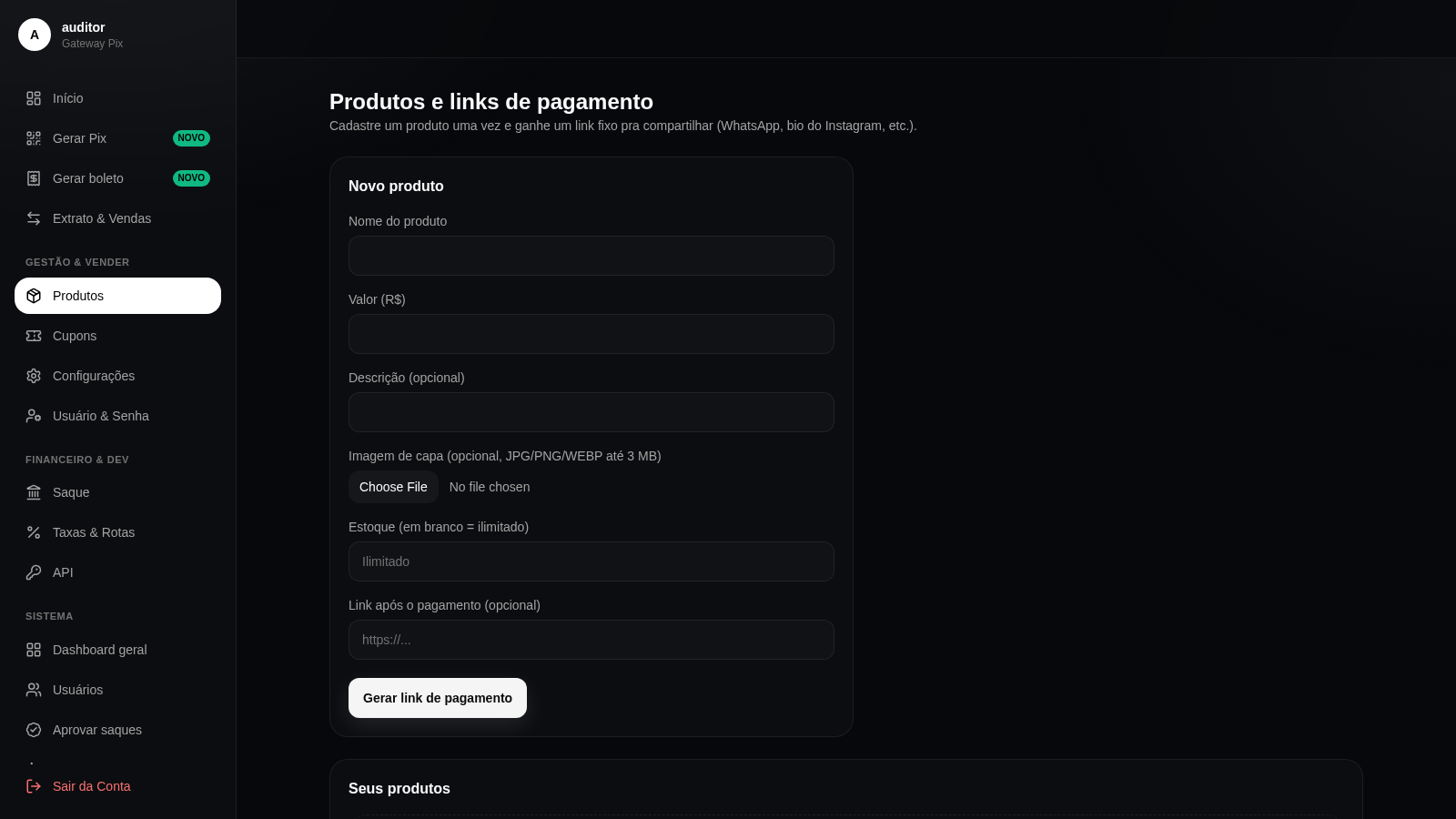
Task: Open Aprovar saques admin page
Action: pos(117,730)
